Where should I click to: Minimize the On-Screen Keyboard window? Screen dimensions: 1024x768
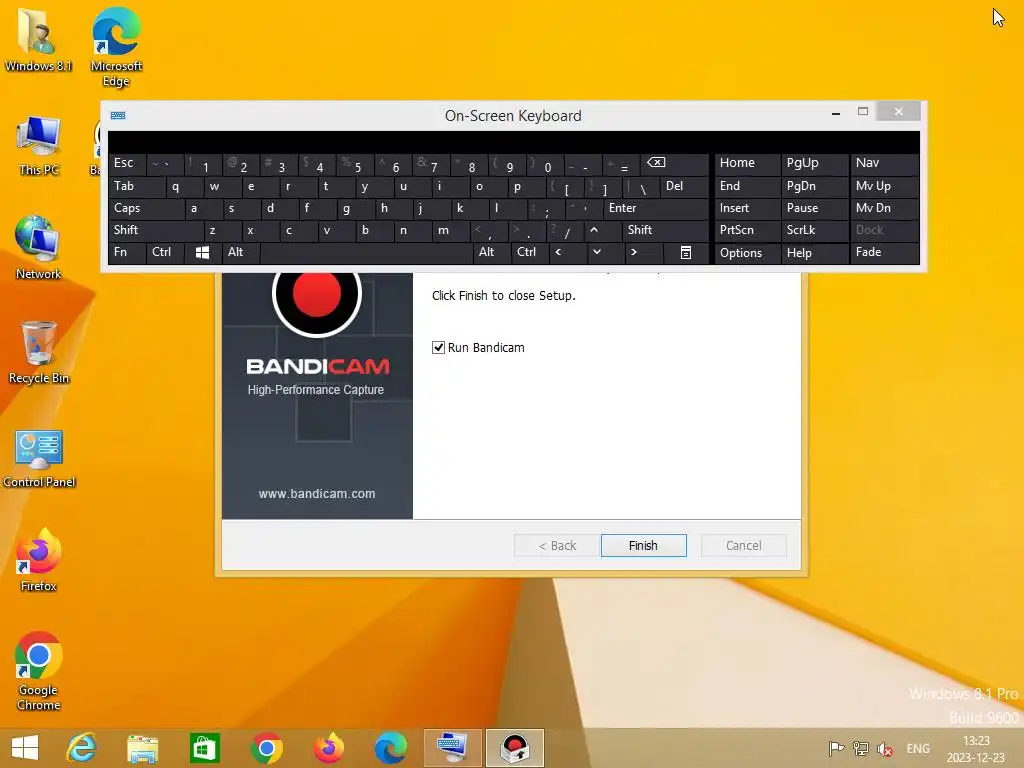835,112
